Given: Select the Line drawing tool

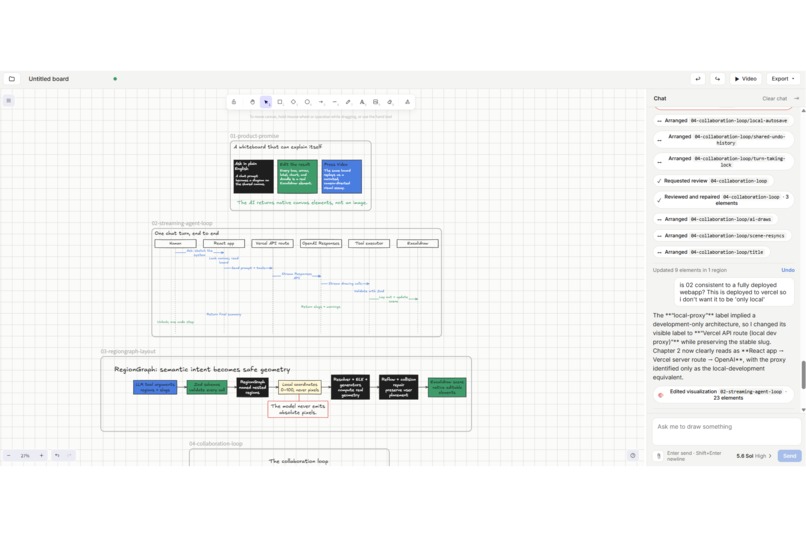Looking at the screenshot, I should point(335,102).
